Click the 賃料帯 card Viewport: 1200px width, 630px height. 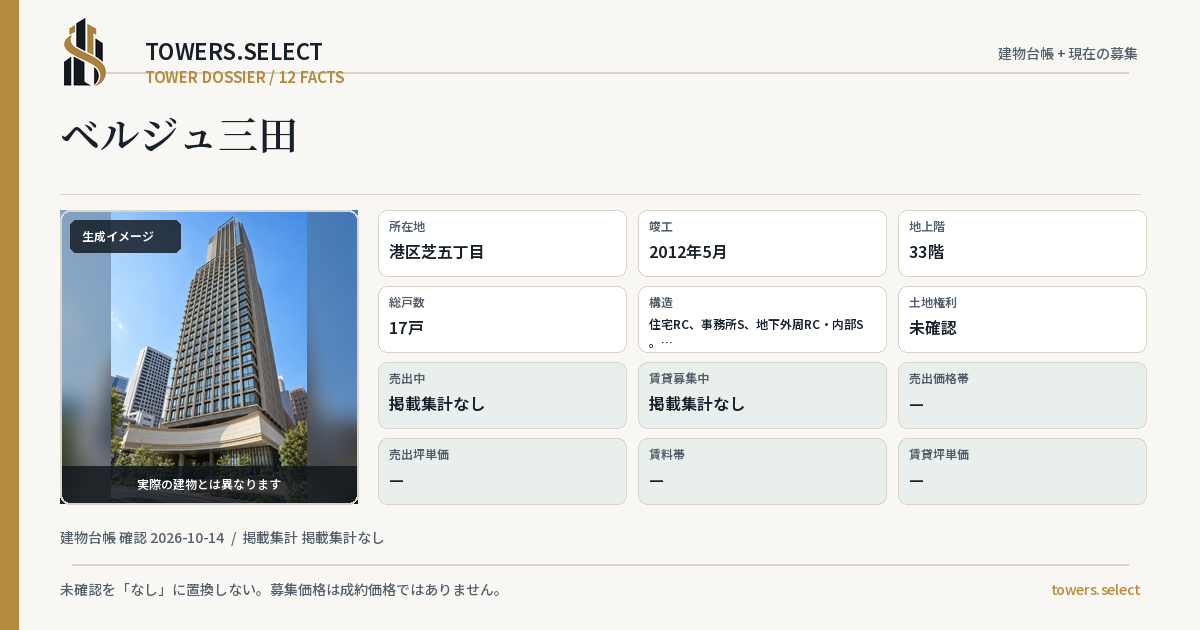[x=762, y=471]
